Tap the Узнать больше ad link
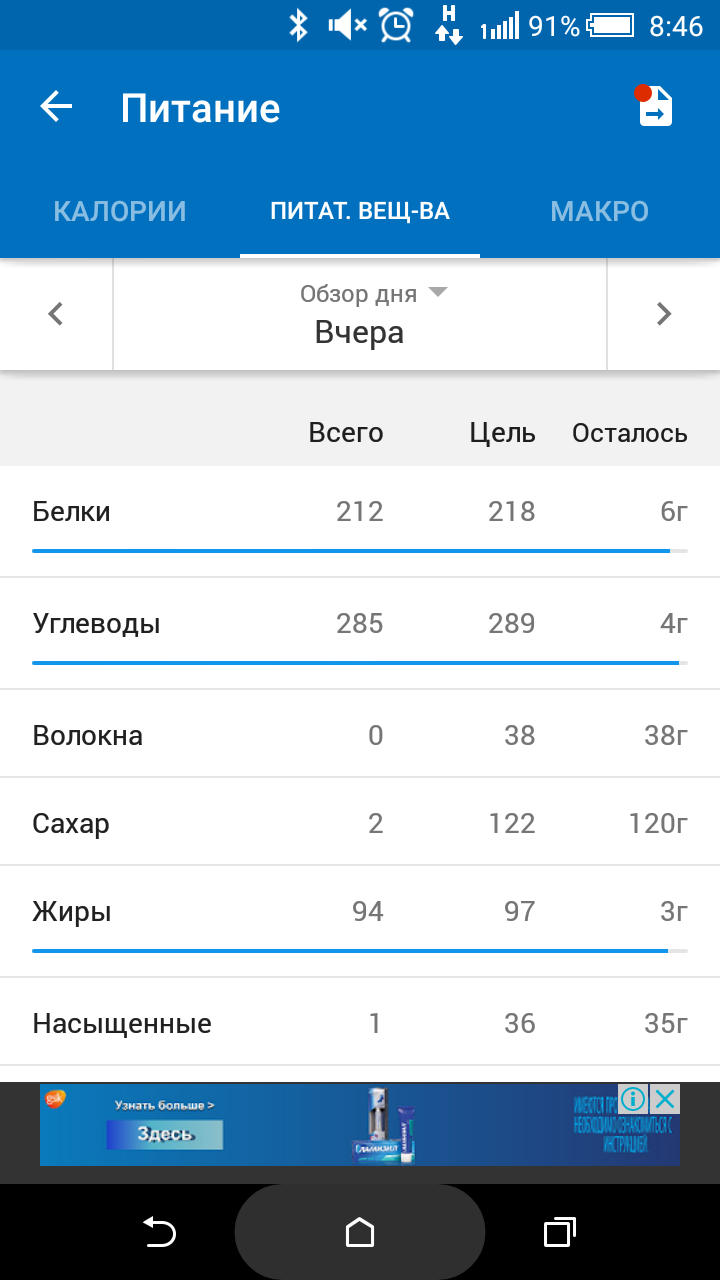 165,1105
